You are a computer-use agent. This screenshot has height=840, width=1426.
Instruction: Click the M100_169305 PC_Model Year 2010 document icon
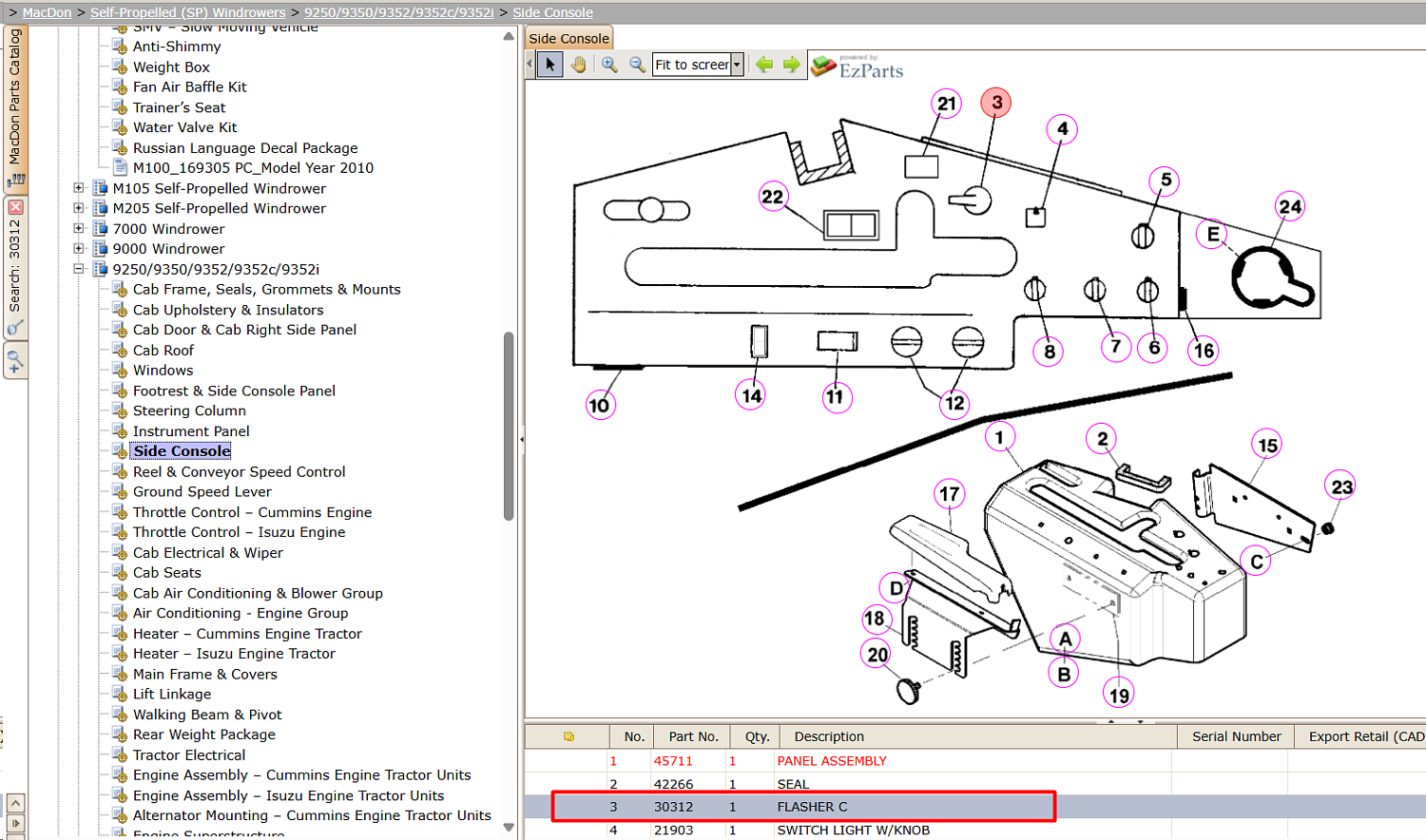click(x=120, y=168)
